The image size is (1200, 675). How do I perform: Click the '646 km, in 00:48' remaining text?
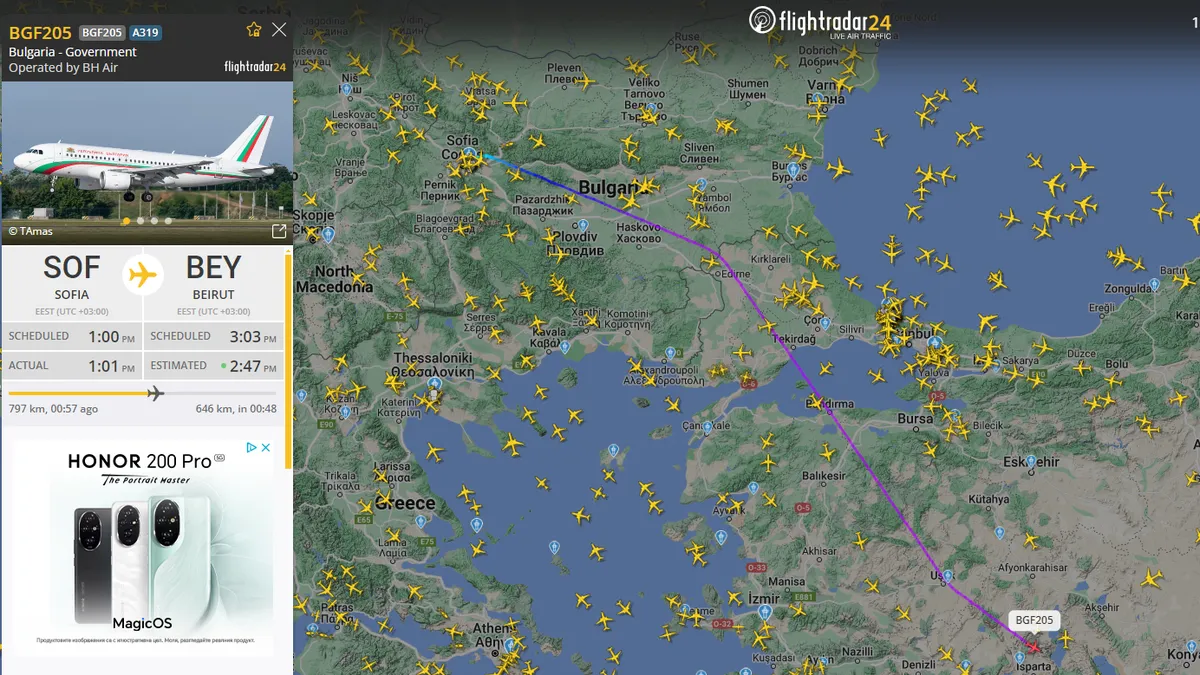point(236,409)
